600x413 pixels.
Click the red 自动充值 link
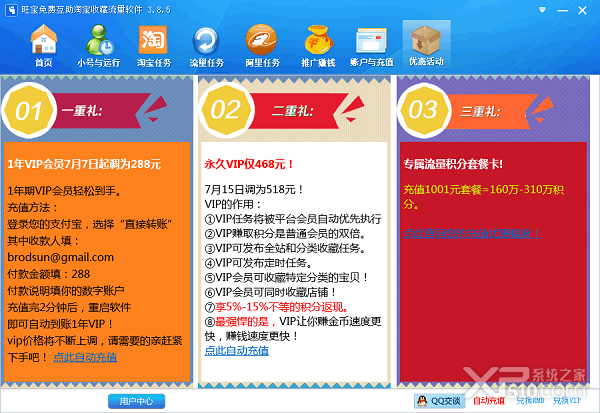(x=489, y=401)
